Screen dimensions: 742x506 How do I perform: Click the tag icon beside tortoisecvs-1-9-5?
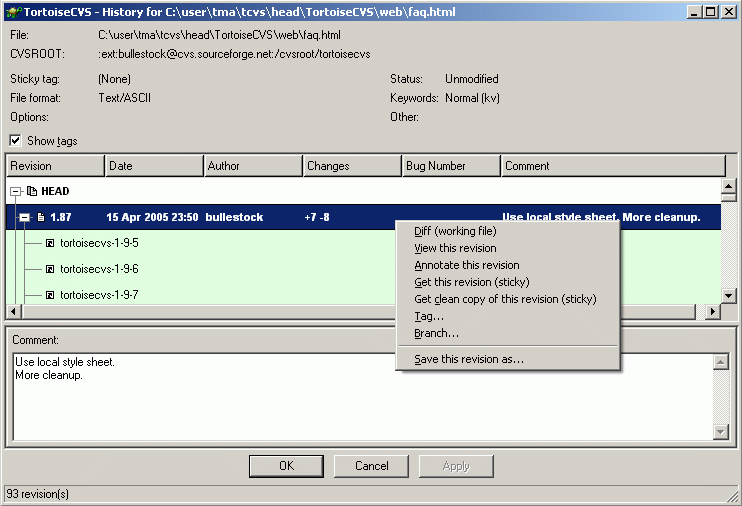[x=50, y=243]
